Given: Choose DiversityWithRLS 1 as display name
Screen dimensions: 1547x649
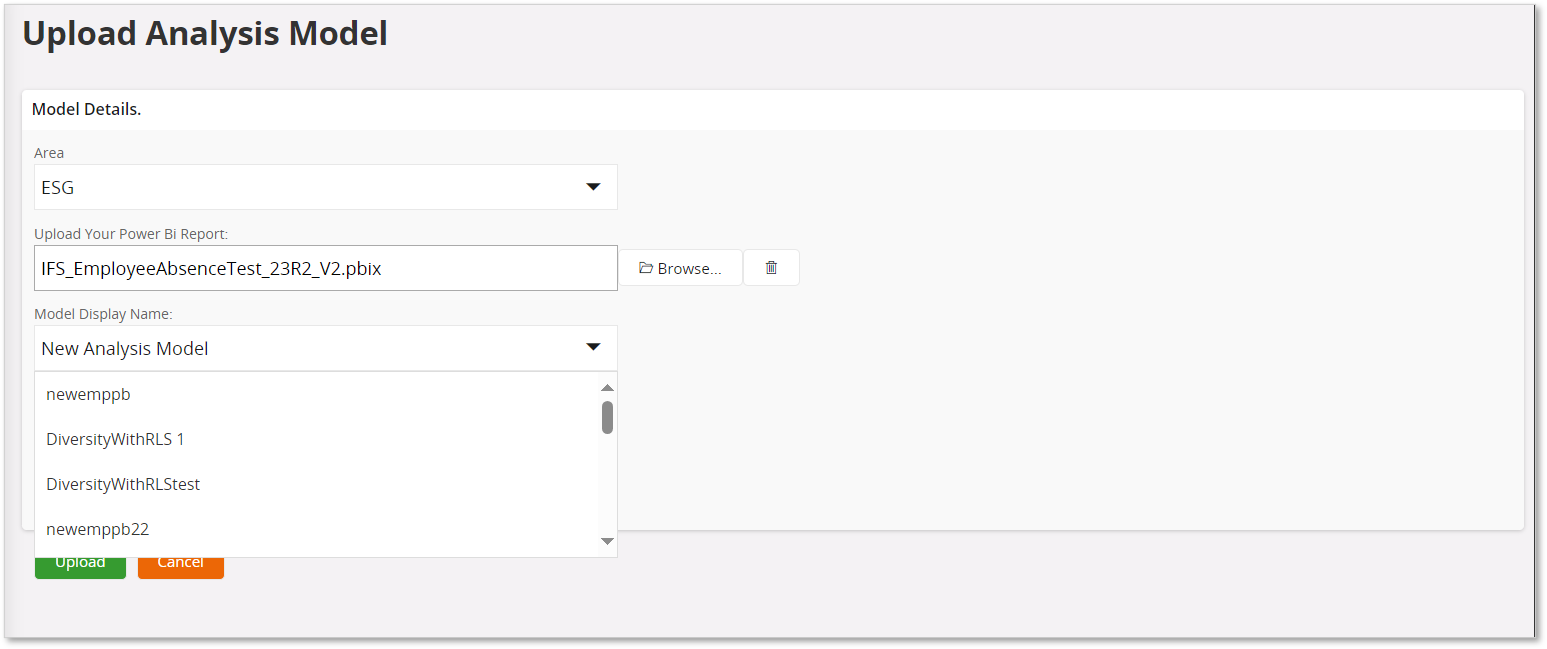Looking at the screenshot, I should coord(115,439).
